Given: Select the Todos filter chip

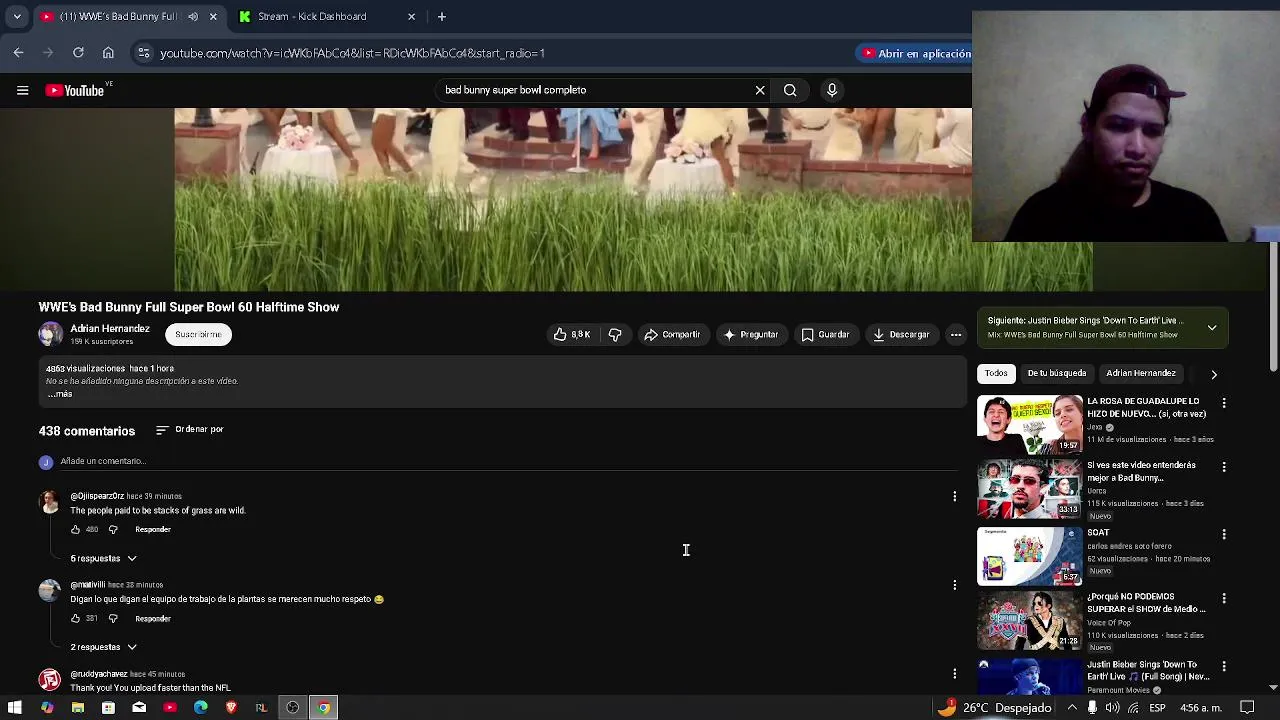Looking at the screenshot, I should 996,373.
